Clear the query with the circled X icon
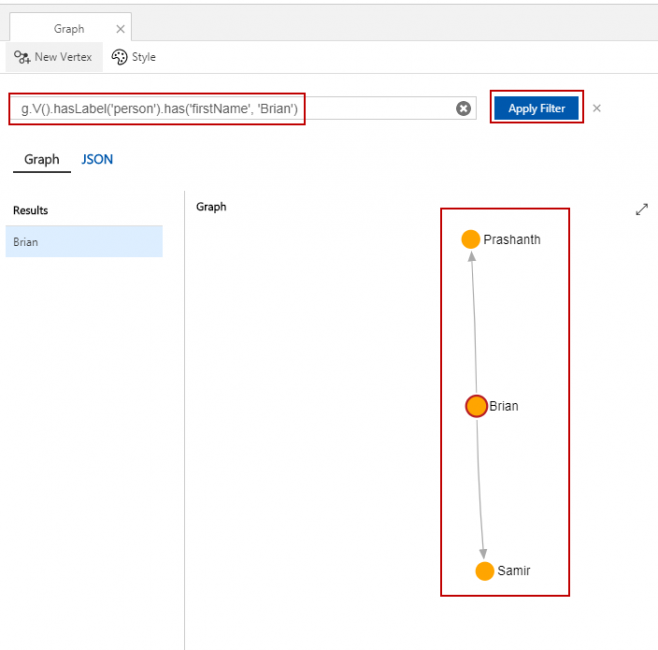 [464, 108]
